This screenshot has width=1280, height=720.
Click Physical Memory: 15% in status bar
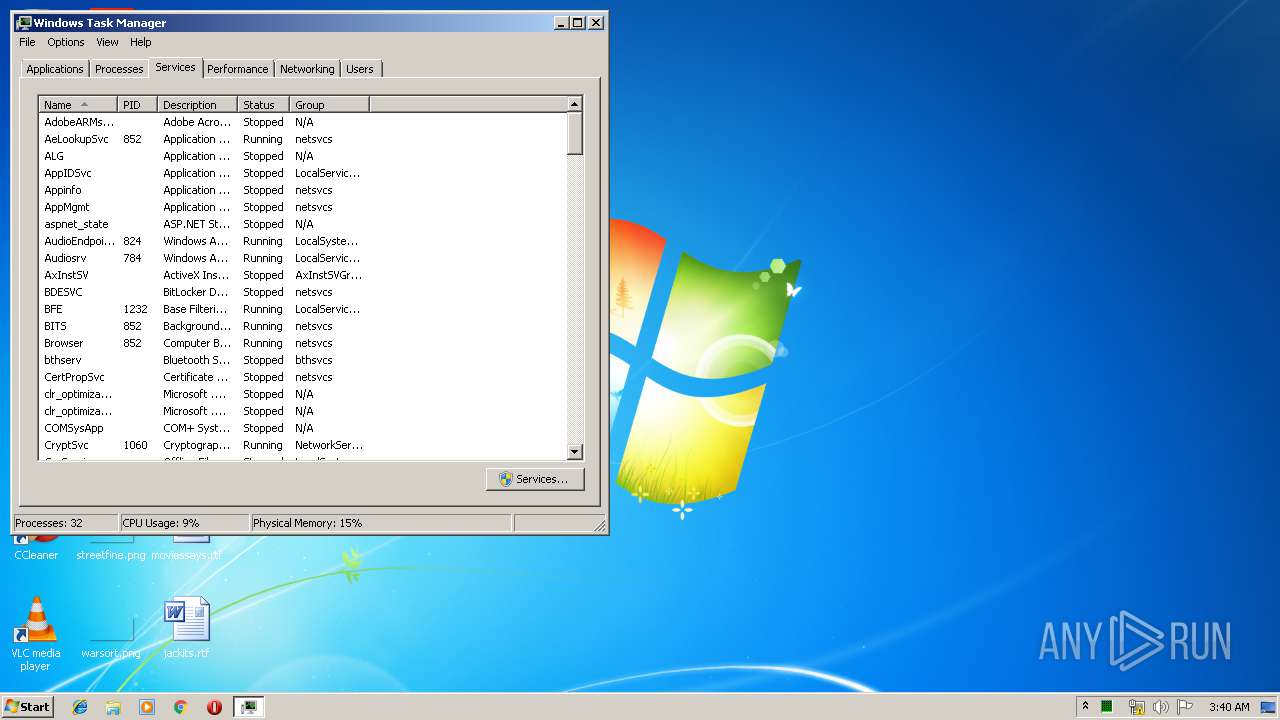(x=380, y=523)
